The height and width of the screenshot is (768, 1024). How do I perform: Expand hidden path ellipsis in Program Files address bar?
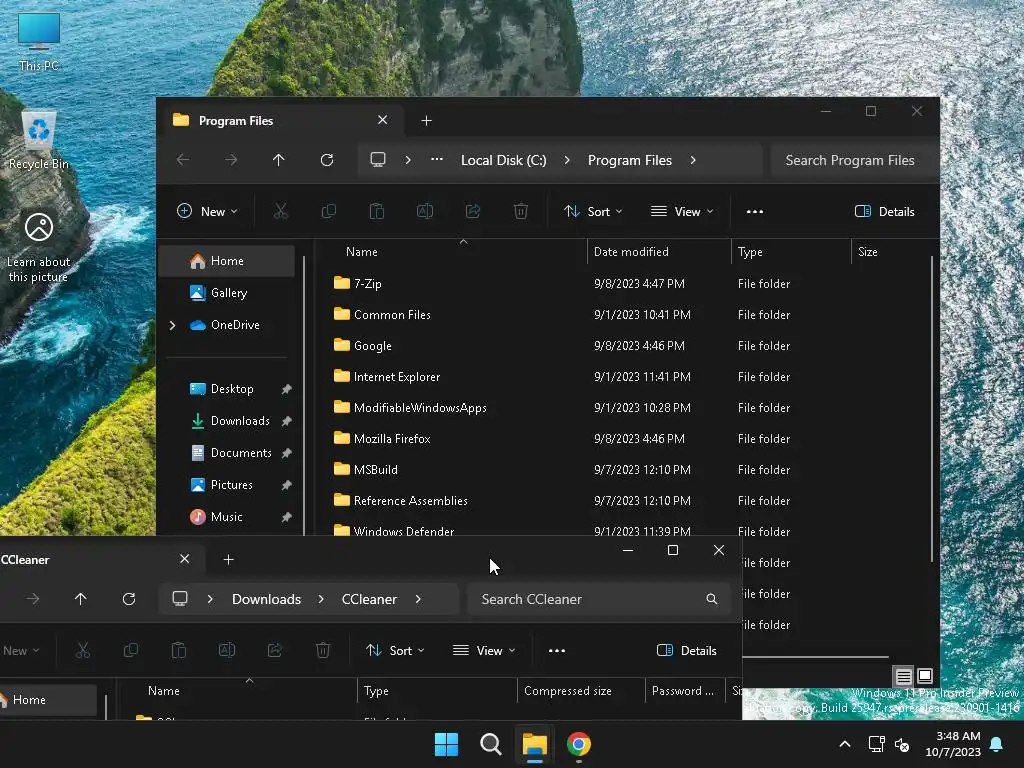pos(437,159)
